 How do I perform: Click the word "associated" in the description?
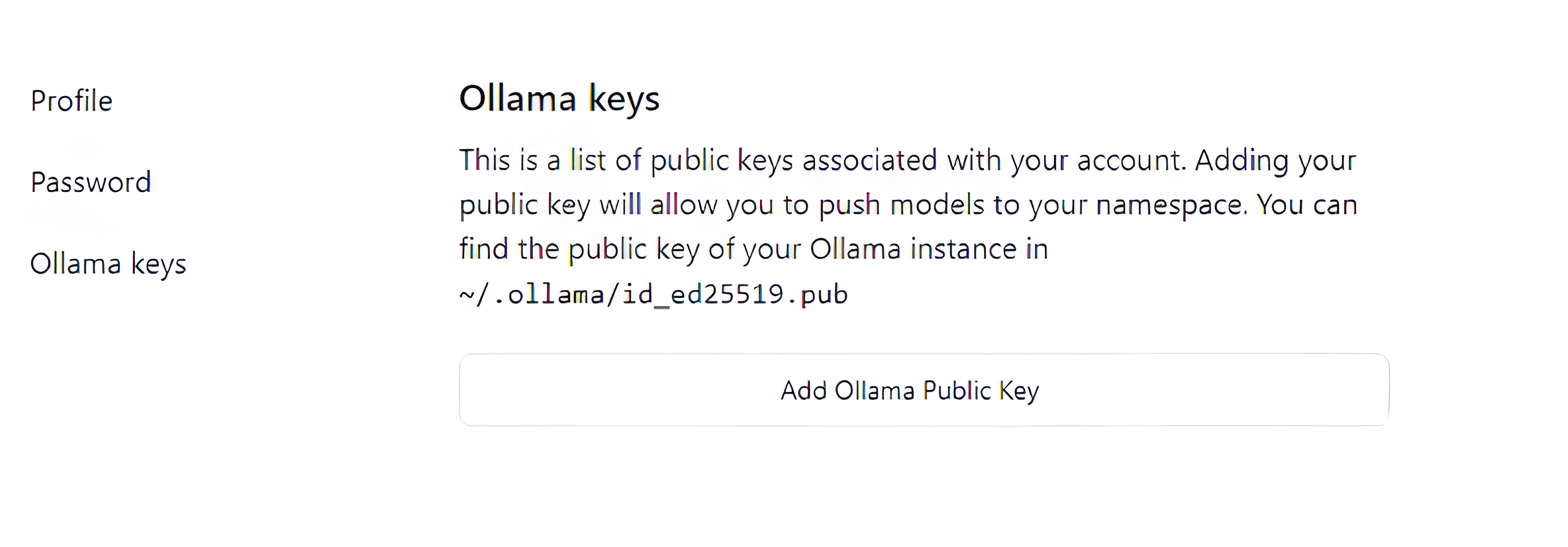(869, 161)
